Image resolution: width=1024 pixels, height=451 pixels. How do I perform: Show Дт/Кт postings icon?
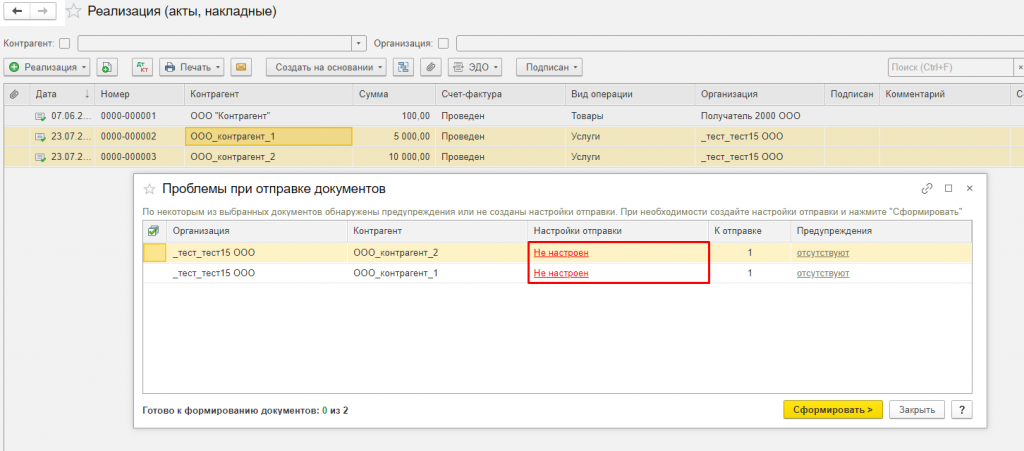click(142, 67)
